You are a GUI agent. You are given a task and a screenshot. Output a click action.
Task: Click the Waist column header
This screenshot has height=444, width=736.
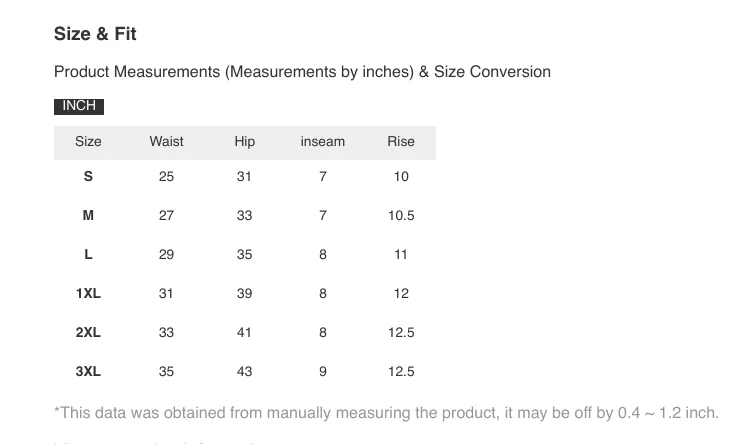[166, 142]
